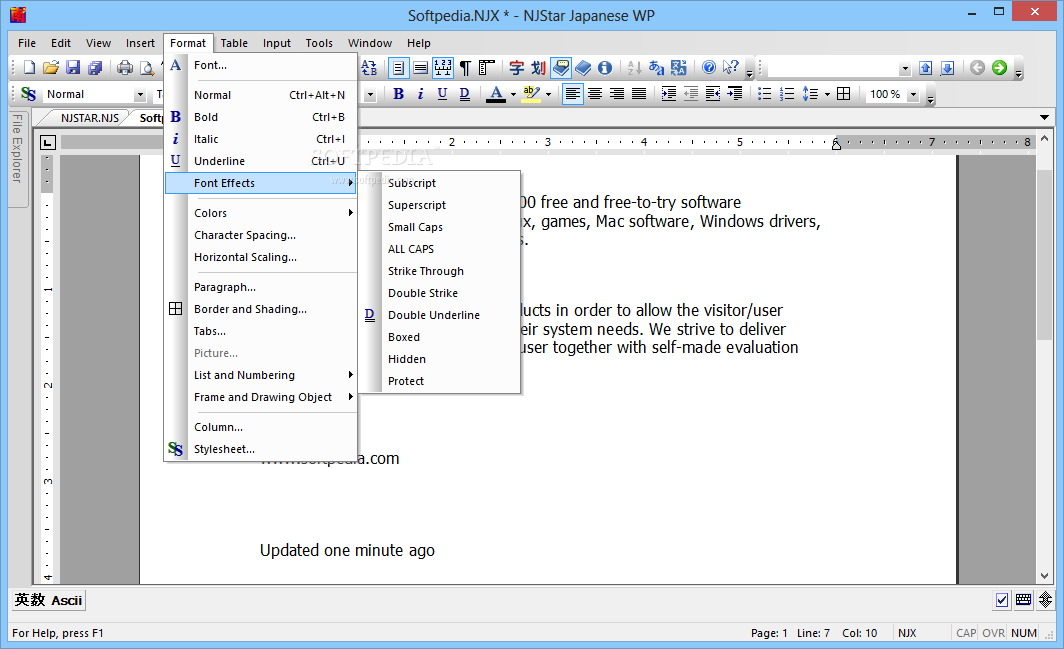
Task: Toggle the pop-up dictionary speech bubble icon
Action: coord(560,67)
